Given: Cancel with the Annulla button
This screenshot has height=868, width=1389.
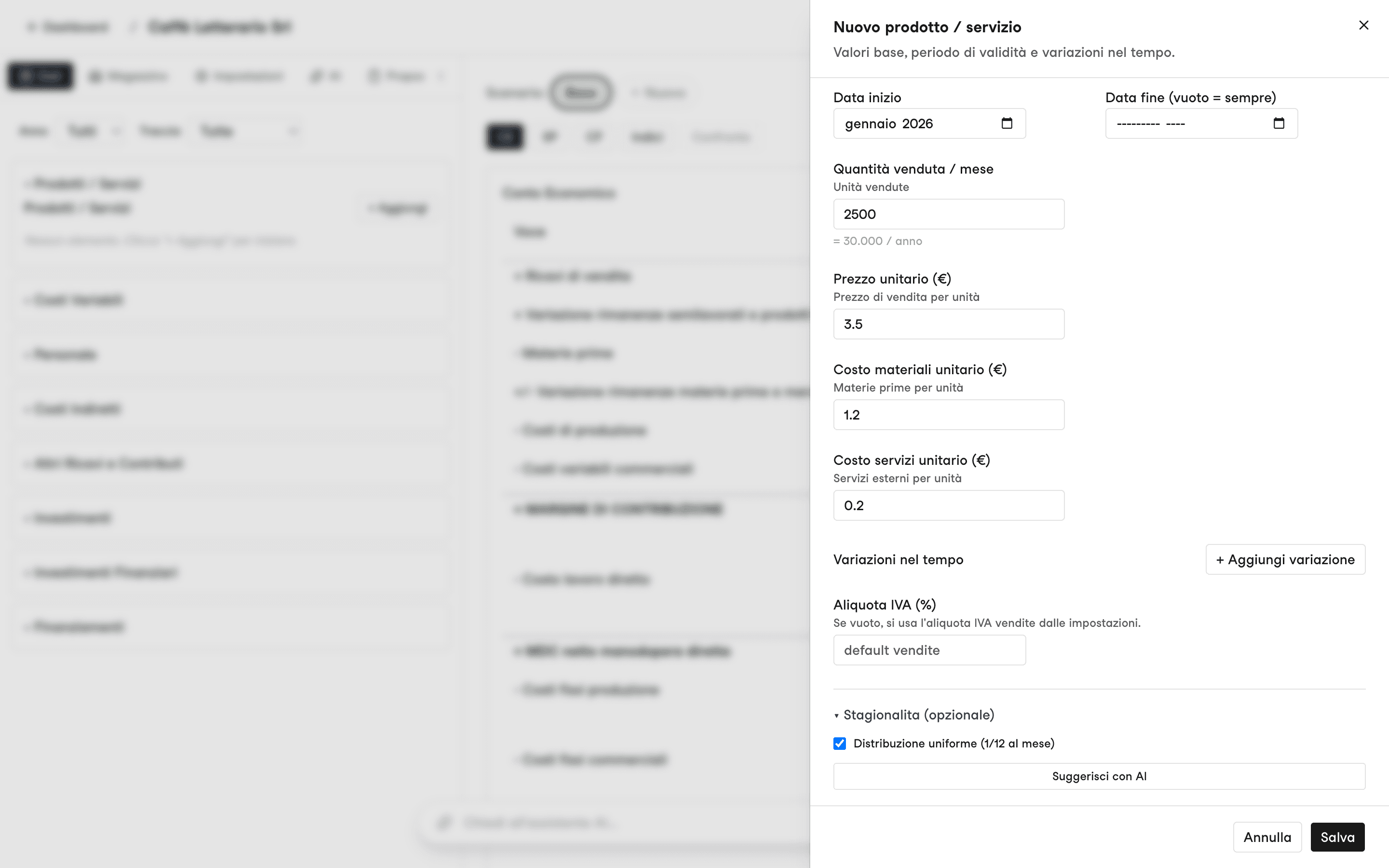Looking at the screenshot, I should click(1267, 837).
